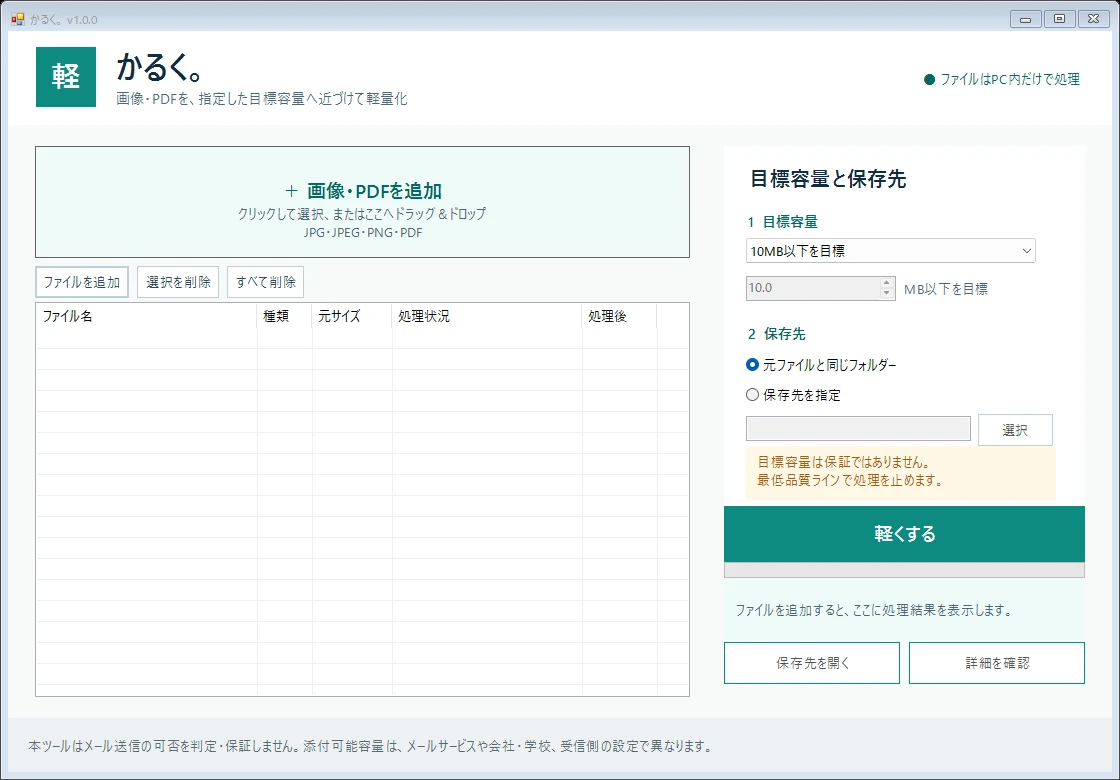Screen dimensions: 1120x780
Task: Click the green dot before ファイルはPC内だけで処理
Action: [929, 79]
